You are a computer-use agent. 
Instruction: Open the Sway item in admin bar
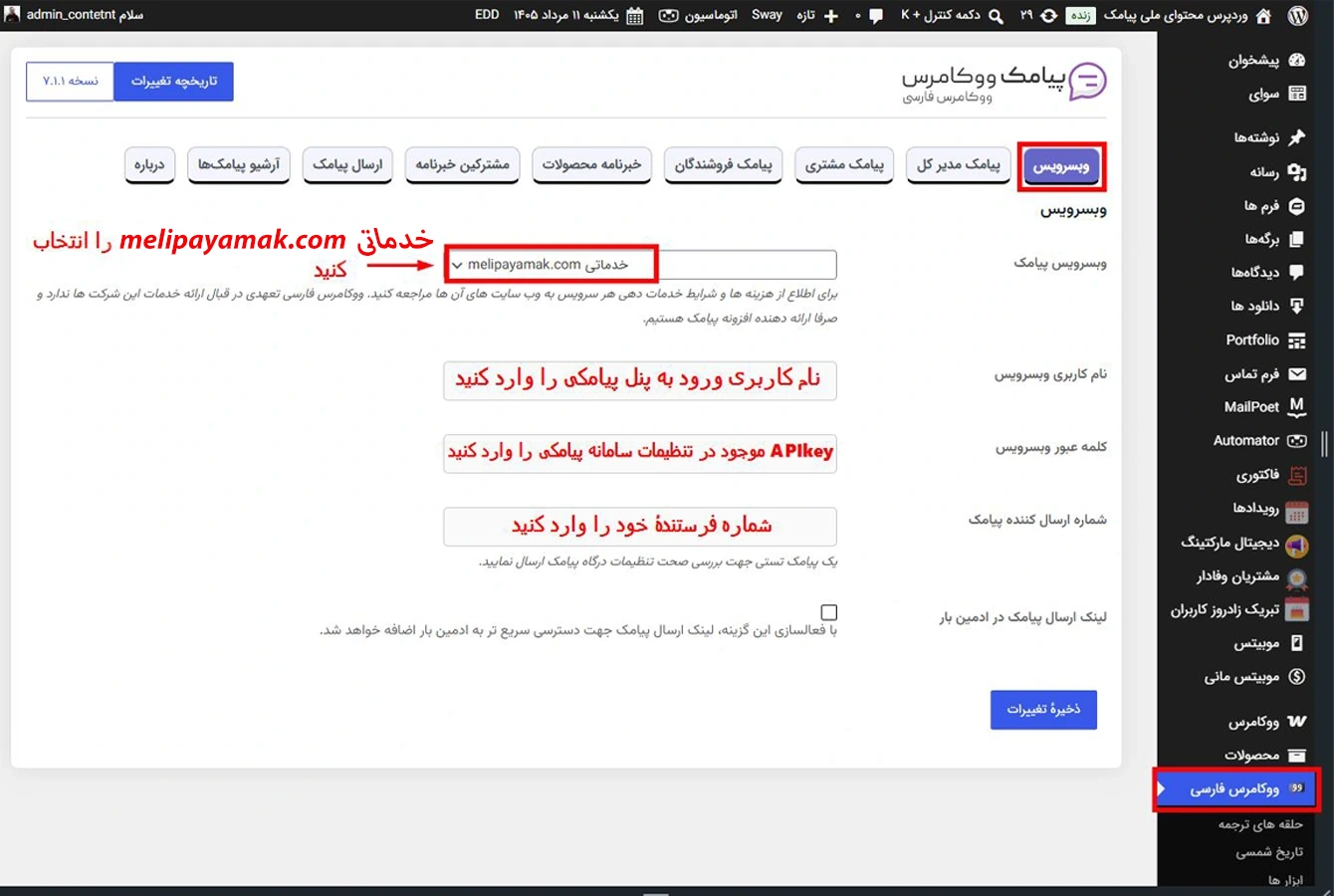tap(767, 15)
